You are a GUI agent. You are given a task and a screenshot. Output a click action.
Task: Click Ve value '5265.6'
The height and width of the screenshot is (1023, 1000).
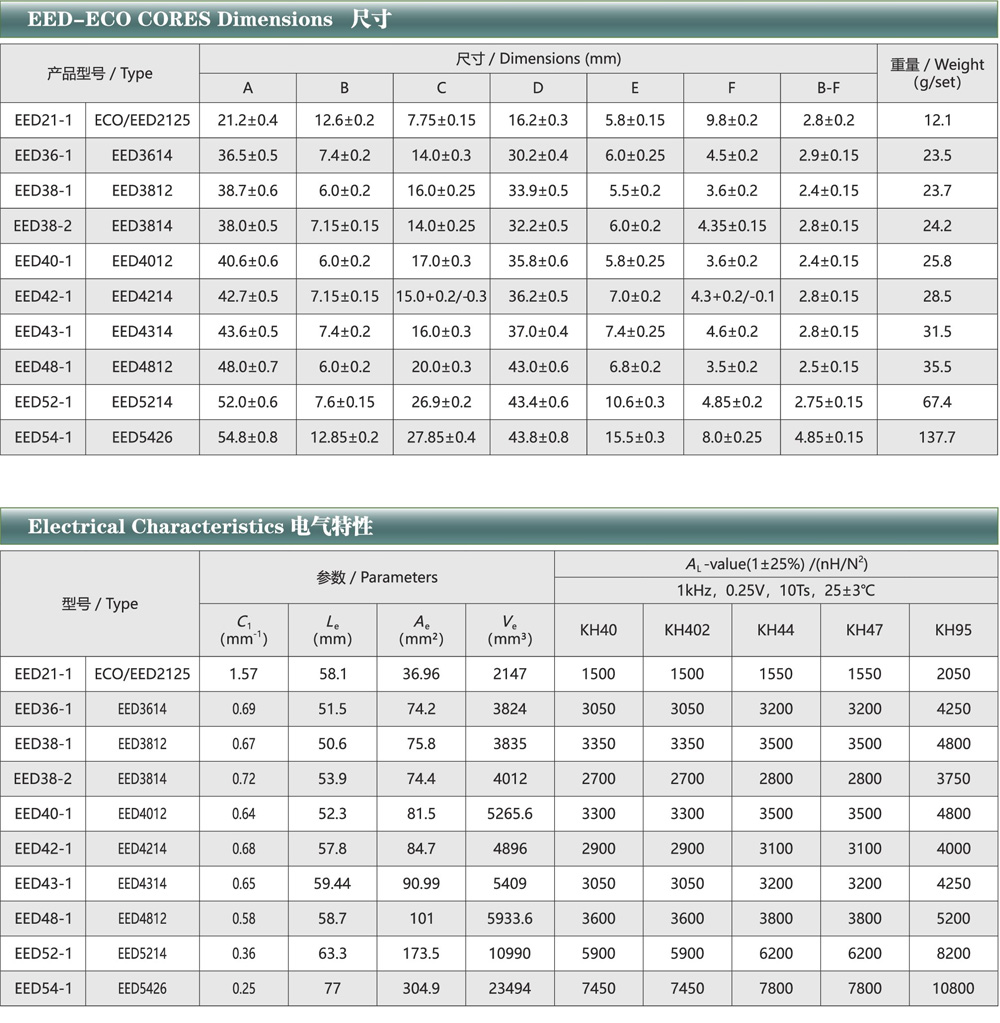click(x=509, y=814)
